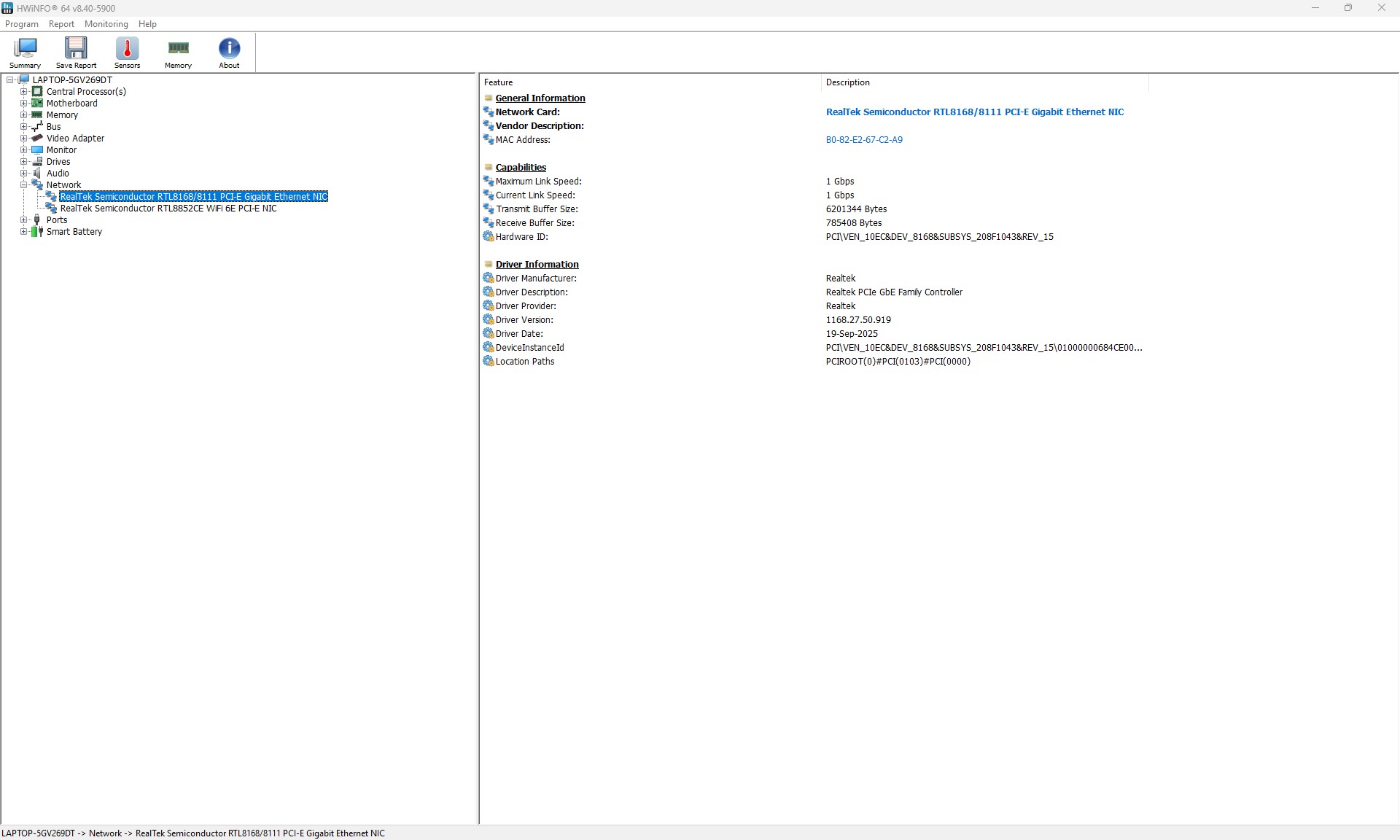Click the MAC address value B0-82-E2-67-C2-A9
This screenshot has width=1400, height=840.
pyautogui.click(x=864, y=140)
